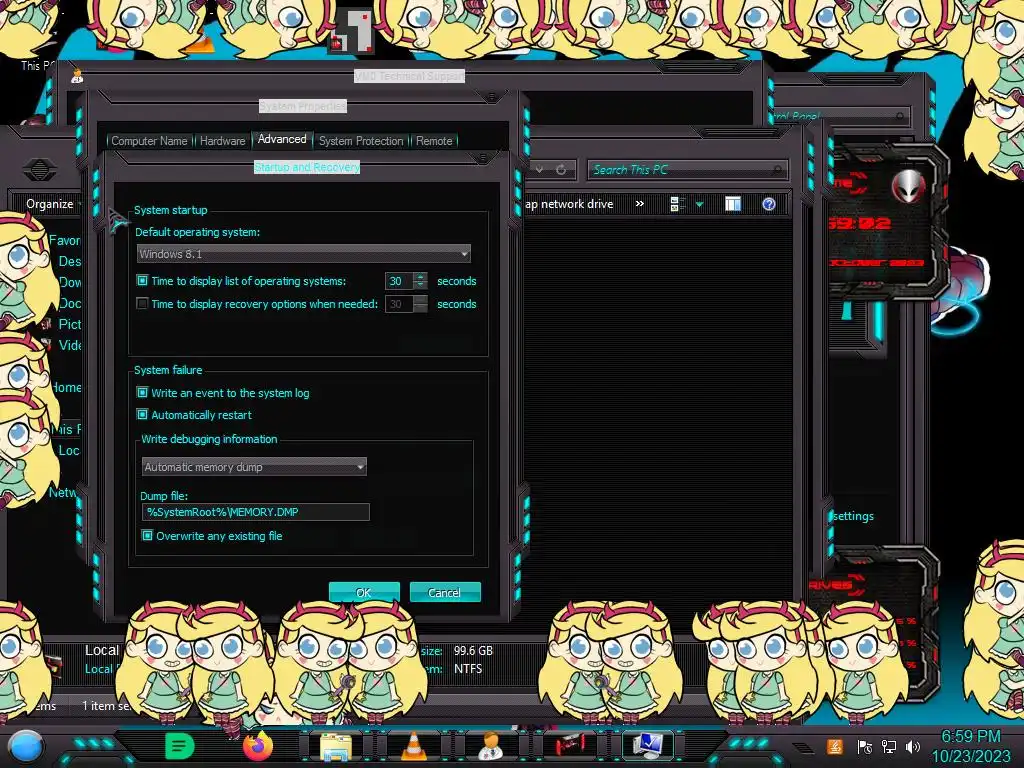
Task: Refresh the This PC explorer view
Action: [561, 170]
